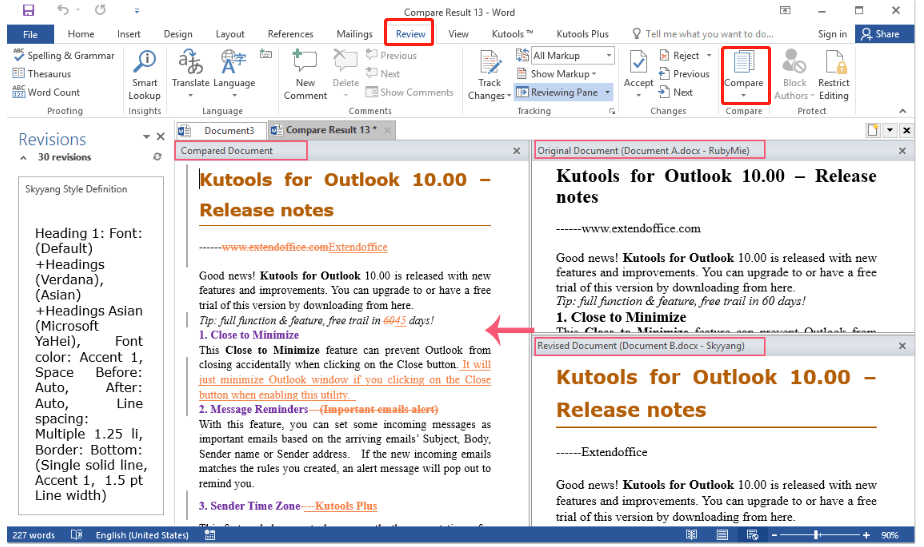The image size is (924, 547).
Task: Click Sign in link
Action: click(832, 34)
